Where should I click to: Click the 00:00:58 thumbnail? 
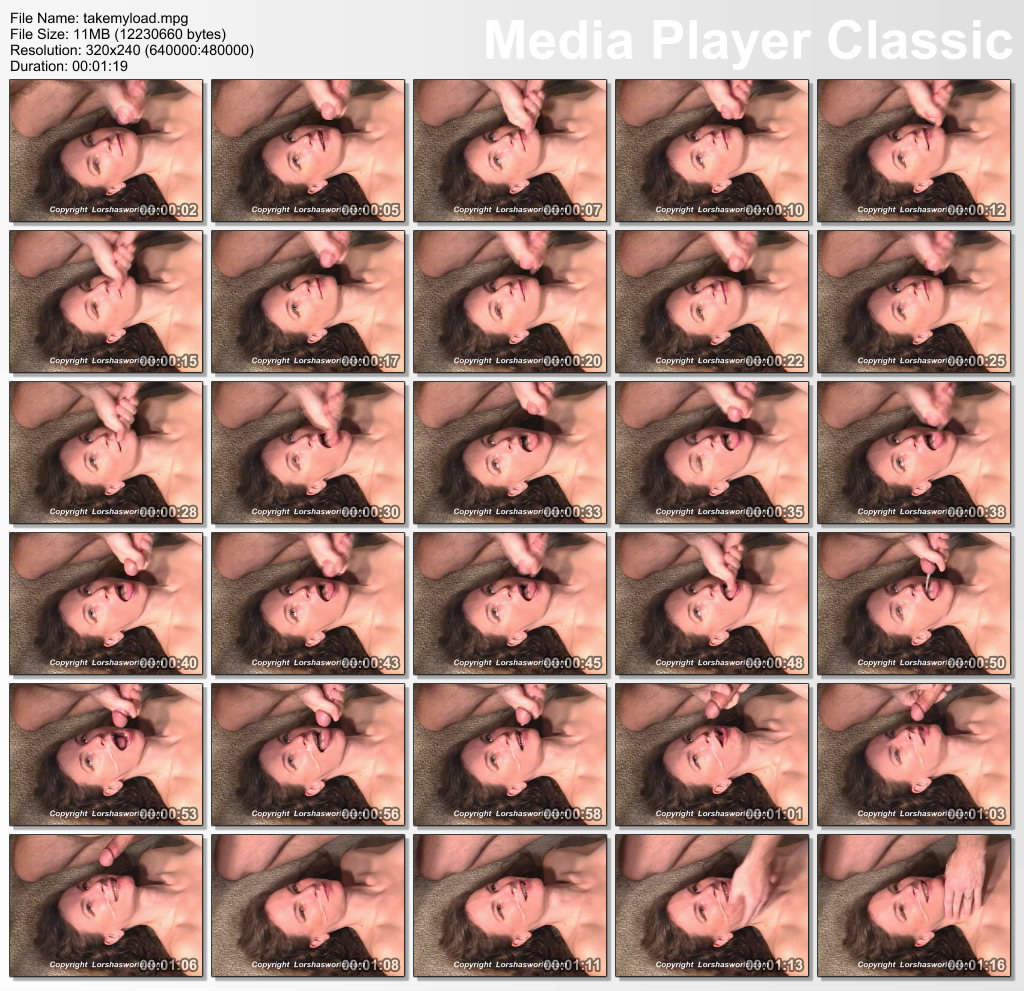509,754
